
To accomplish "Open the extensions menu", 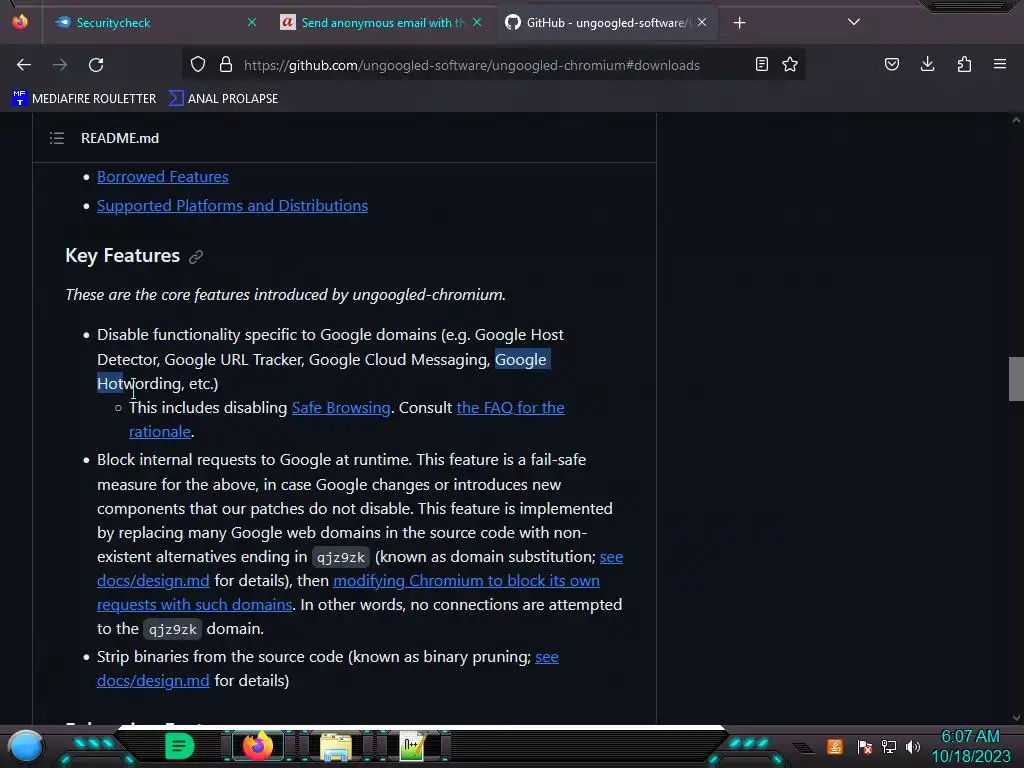I will (x=964, y=65).
